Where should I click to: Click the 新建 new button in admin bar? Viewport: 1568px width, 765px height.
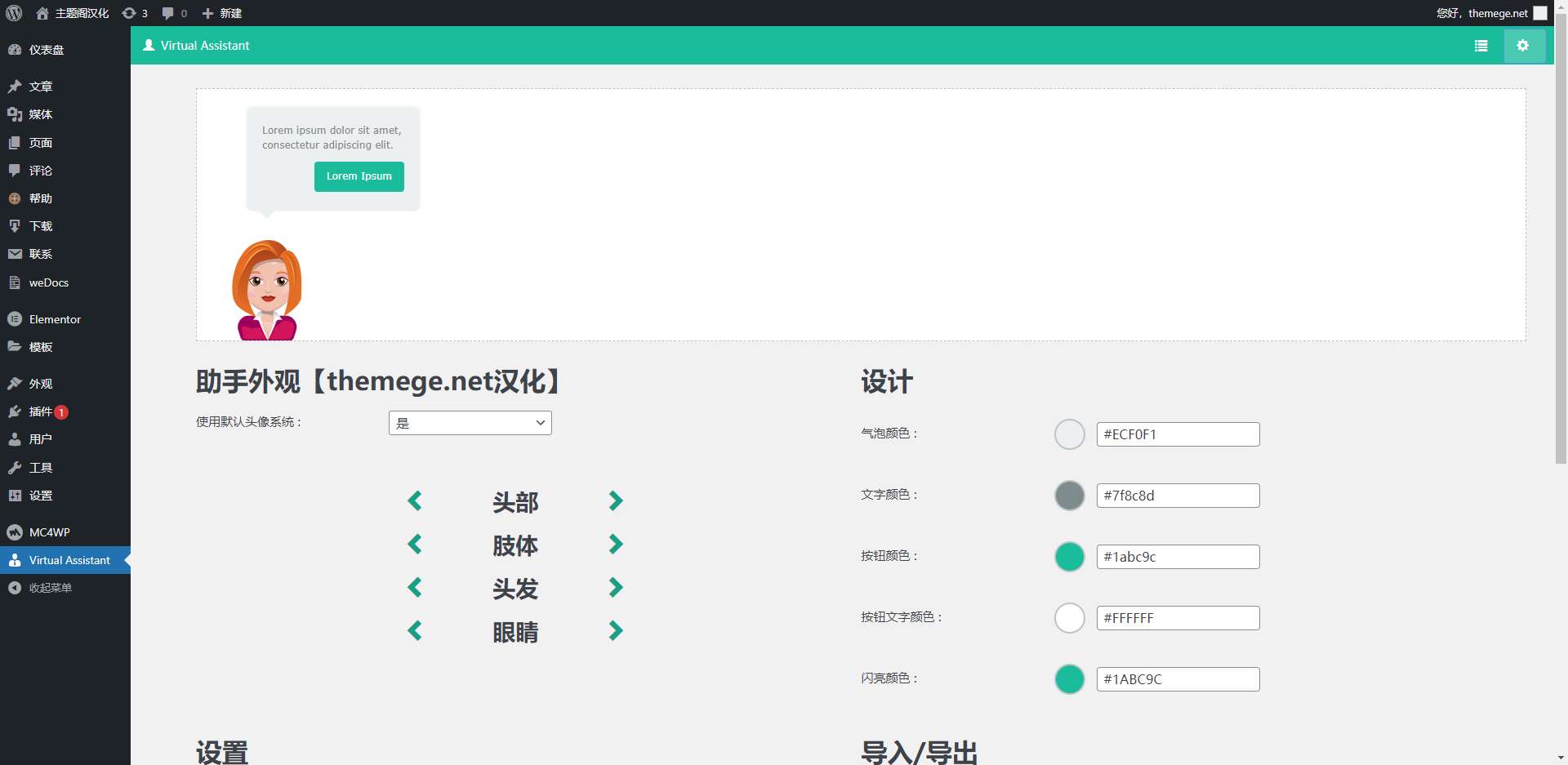coord(222,13)
